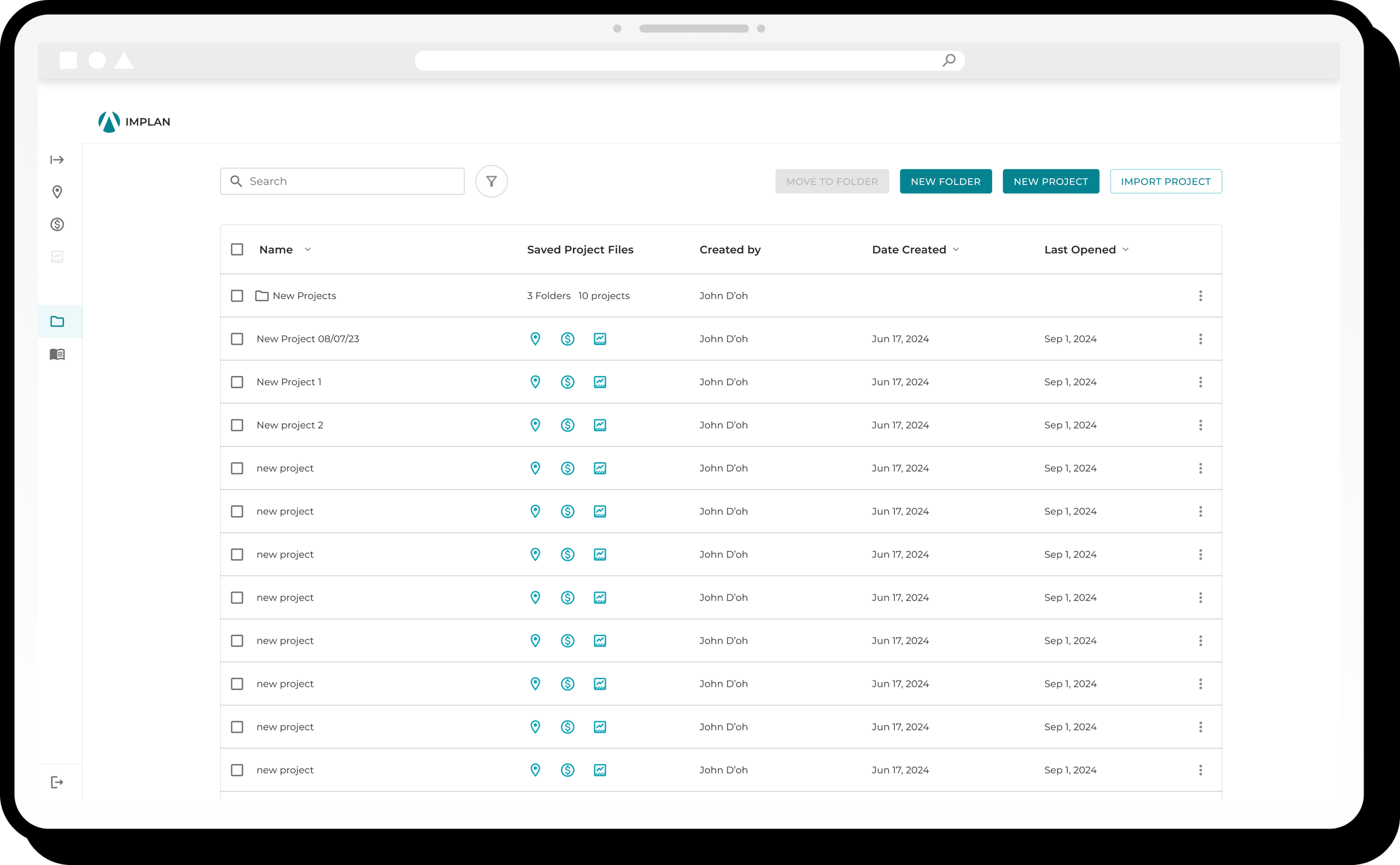Screen dimensions: 1400x865
Task: Open Regions via sidebar location pin icon
Action: point(57,192)
